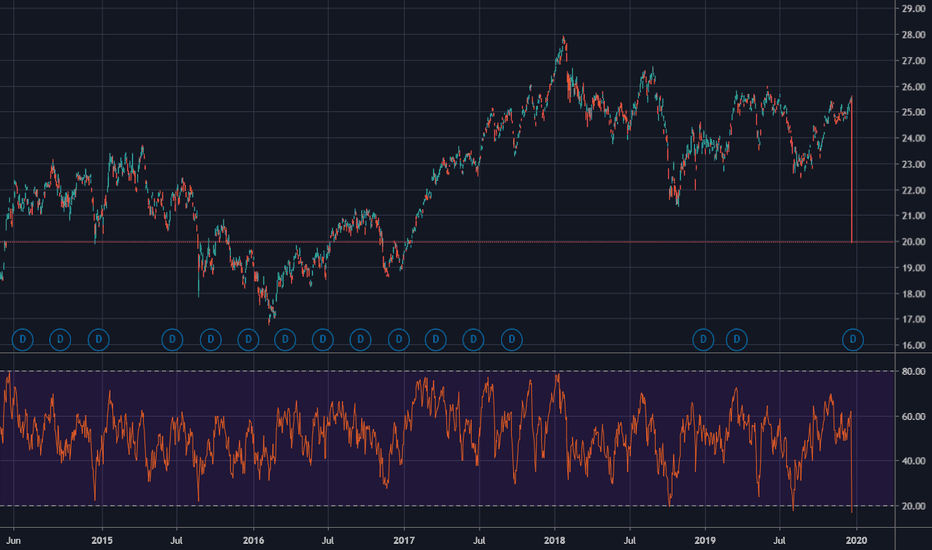The width and height of the screenshot is (932, 550).
Task: Click the dividend marker just before Jul 2016
Action: 323,340
